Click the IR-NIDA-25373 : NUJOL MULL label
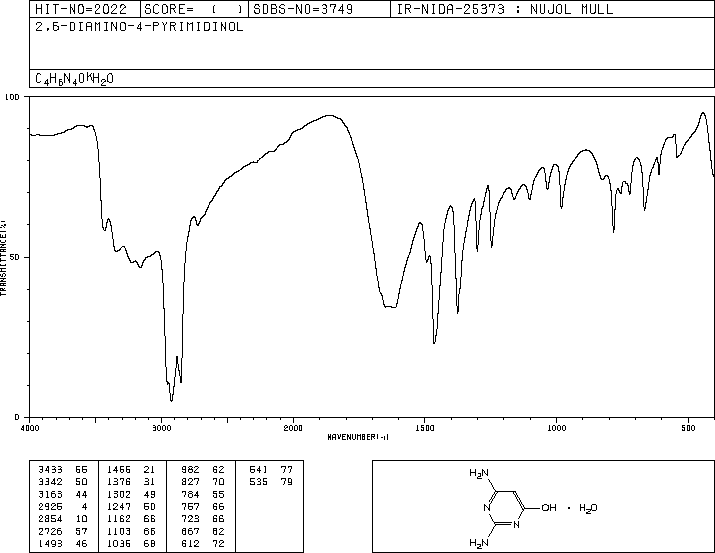 coord(505,9)
